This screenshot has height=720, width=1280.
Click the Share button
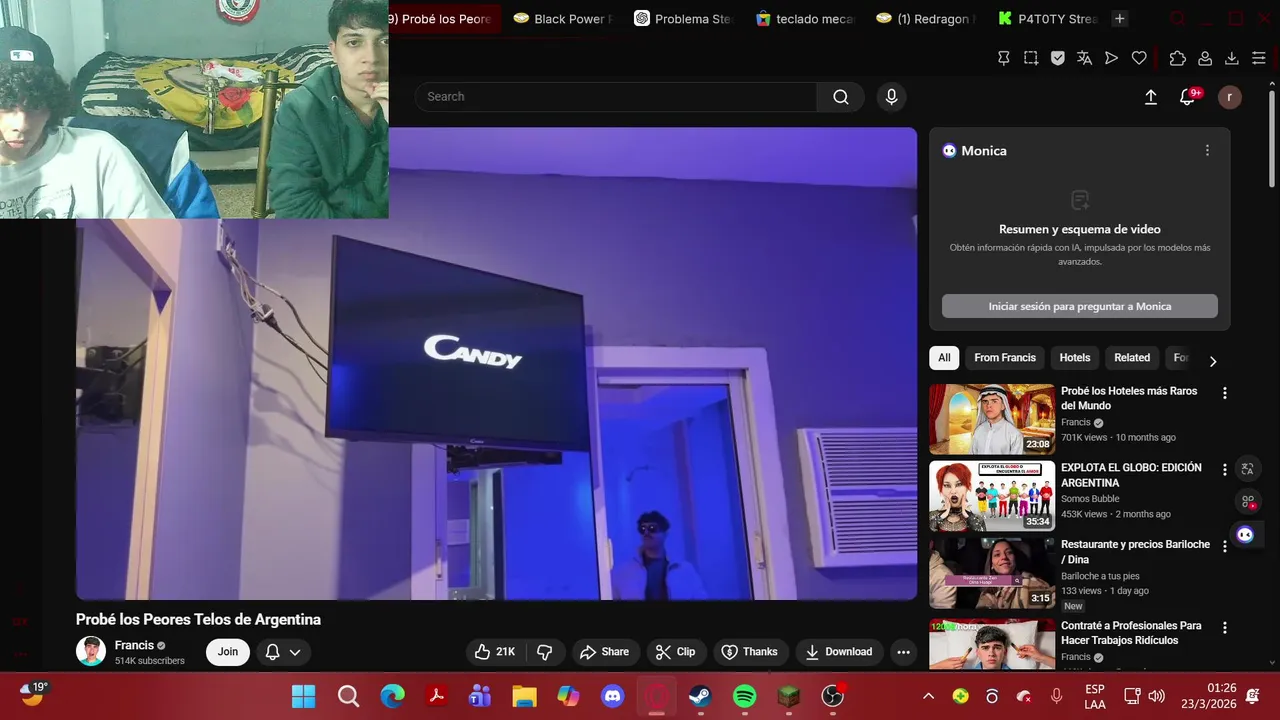pos(604,652)
